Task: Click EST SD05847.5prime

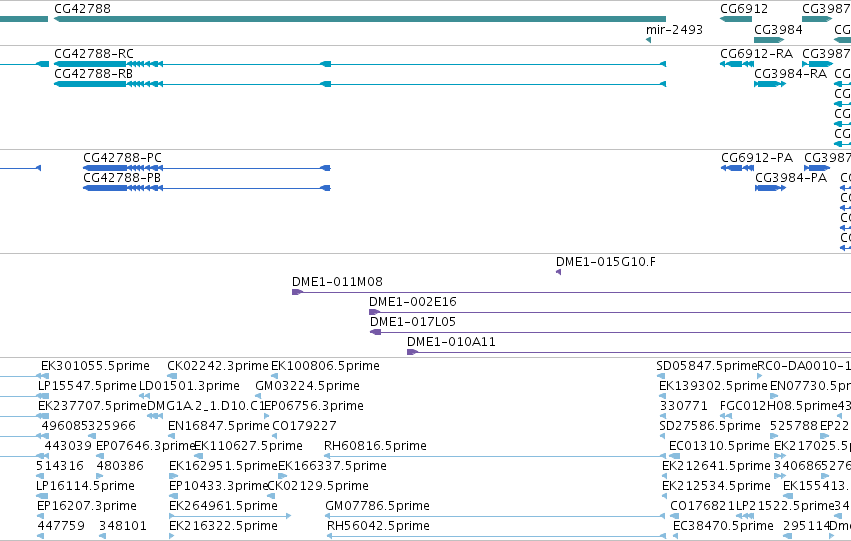Action: pyautogui.click(x=661, y=375)
